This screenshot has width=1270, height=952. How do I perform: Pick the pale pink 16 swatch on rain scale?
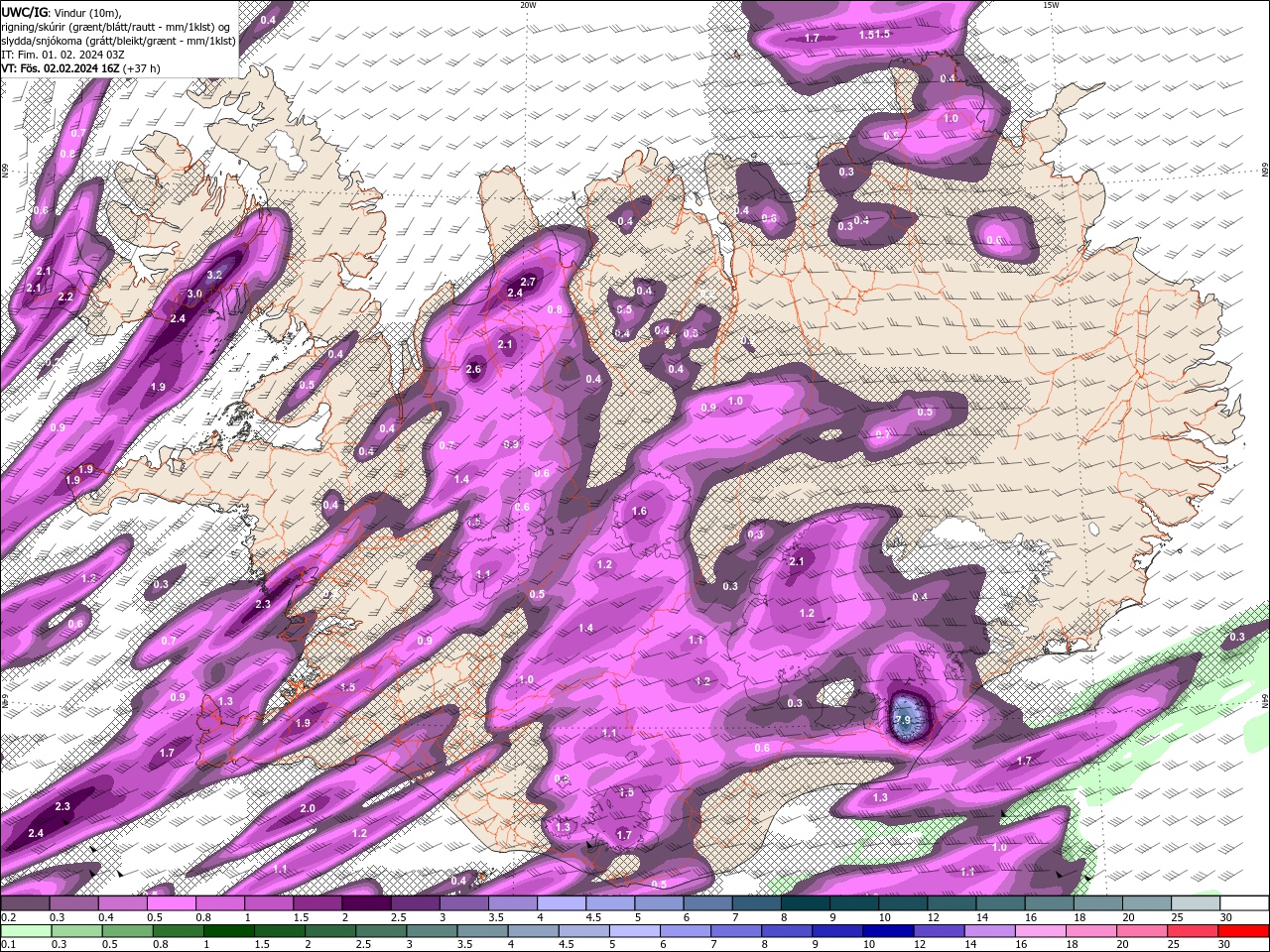click(1039, 931)
